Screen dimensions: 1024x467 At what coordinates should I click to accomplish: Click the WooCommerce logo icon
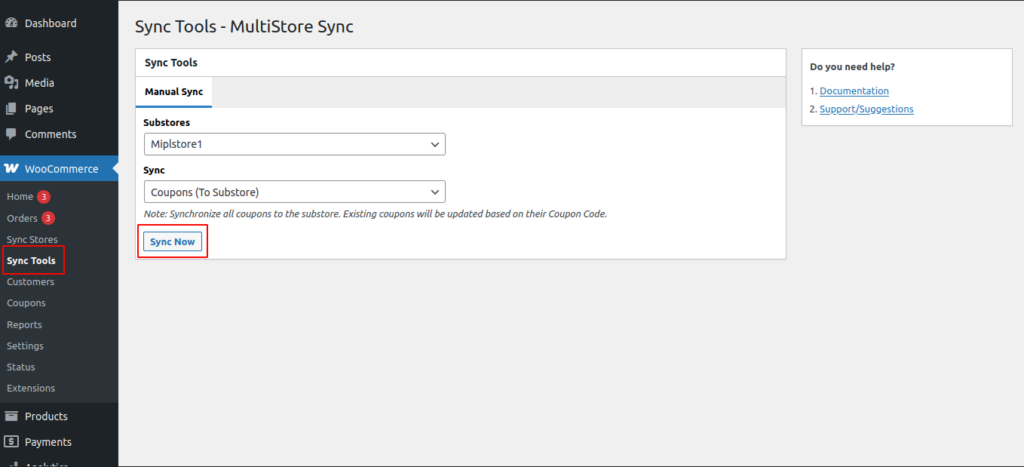(11, 169)
